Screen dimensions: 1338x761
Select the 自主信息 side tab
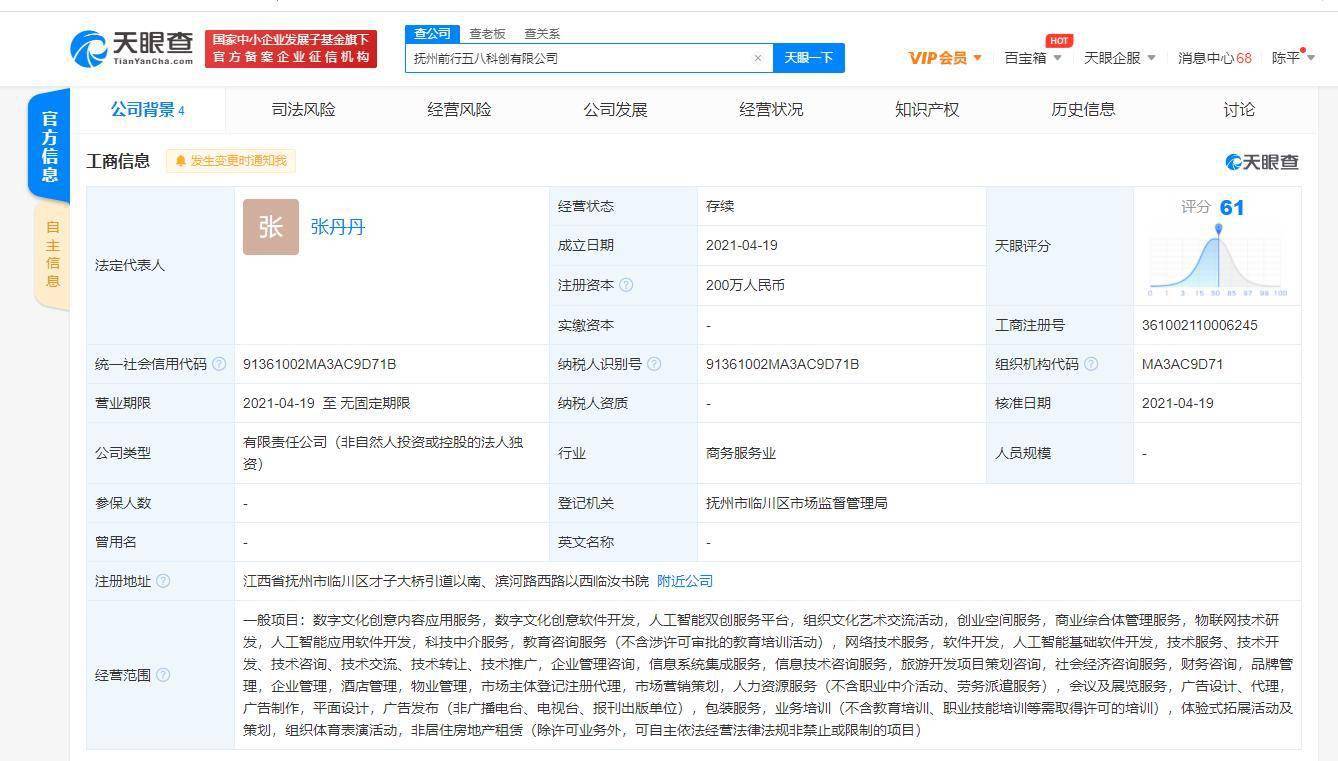click(53, 255)
